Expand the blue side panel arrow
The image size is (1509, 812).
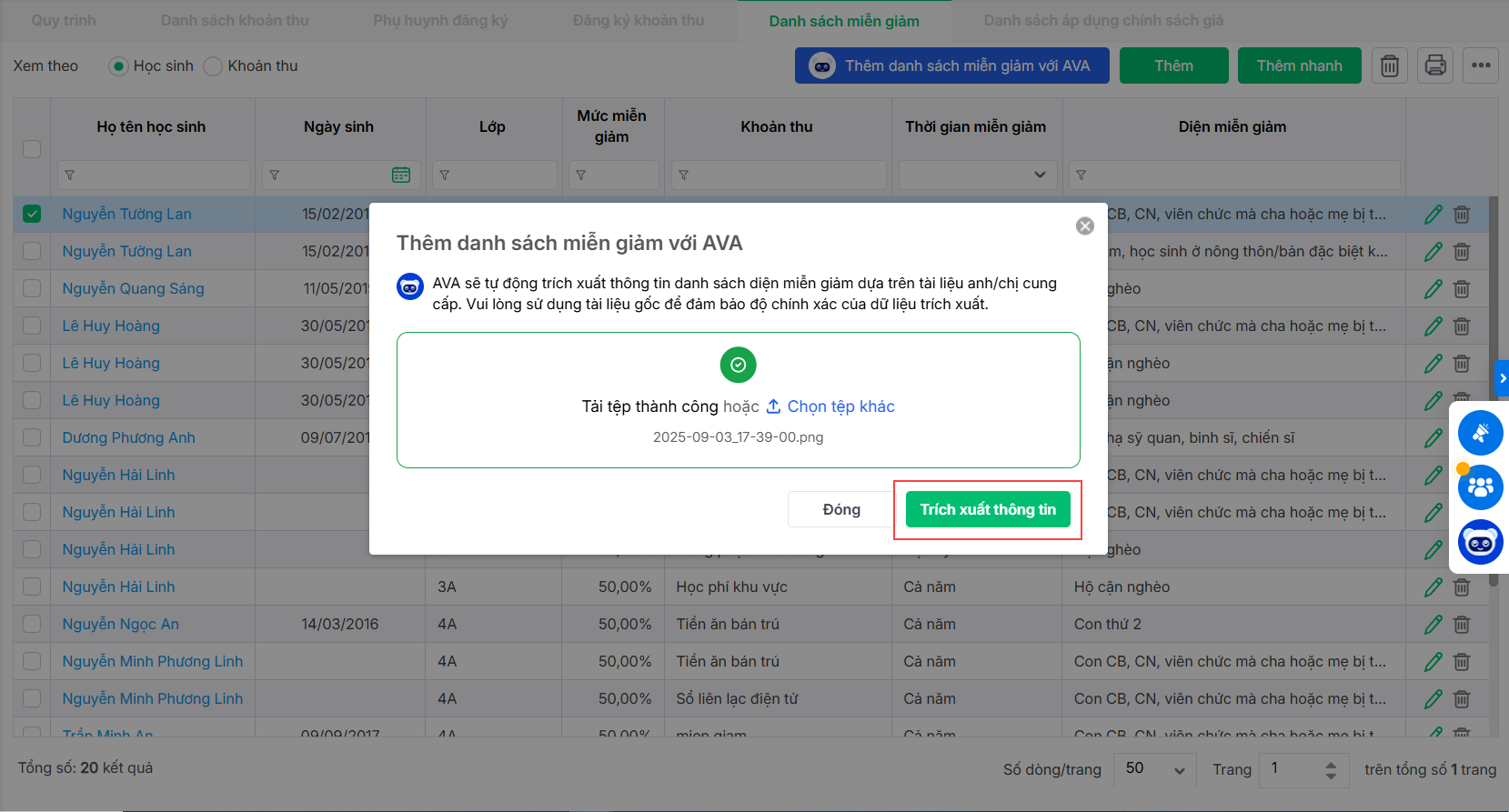(1502, 377)
